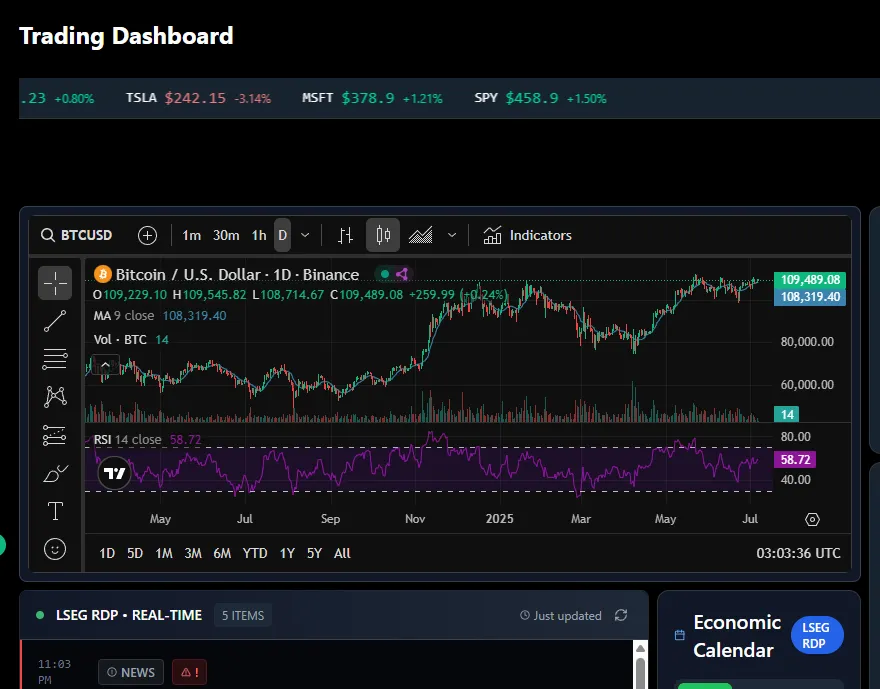Refresh the LSEG RDP news feed
This screenshot has height=689, width=880.
click(x=621, y=615)
